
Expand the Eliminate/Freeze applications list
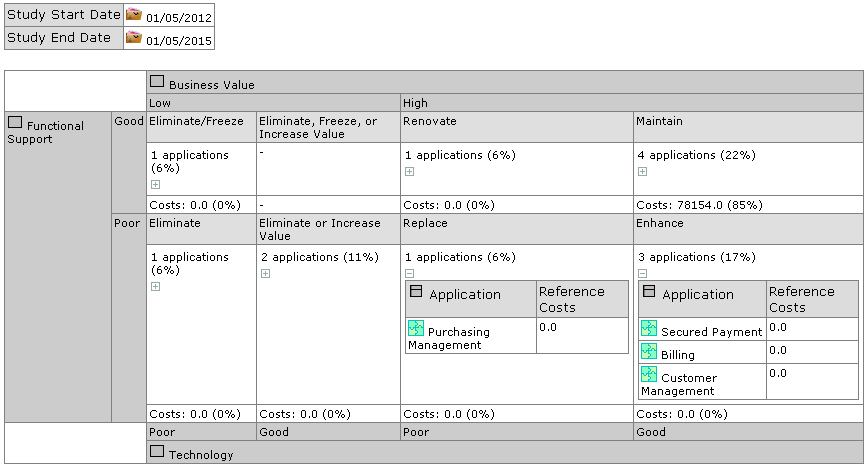155,185
